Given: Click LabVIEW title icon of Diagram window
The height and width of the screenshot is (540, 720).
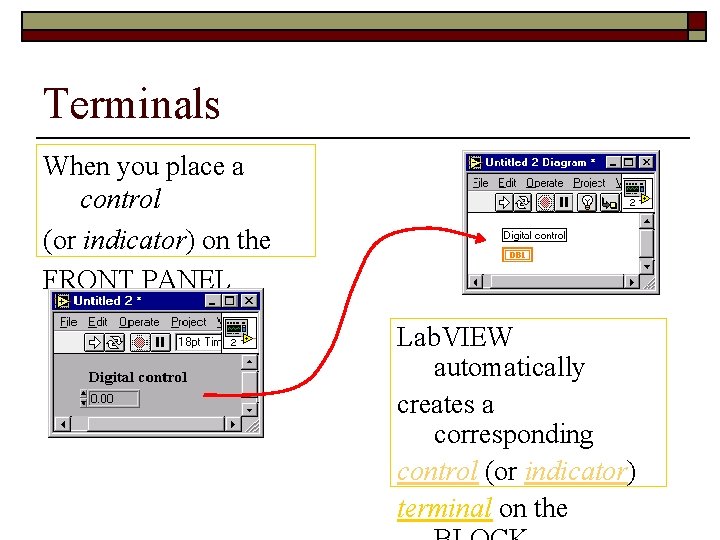Looking at the screenshot, I should pos(476,163).
